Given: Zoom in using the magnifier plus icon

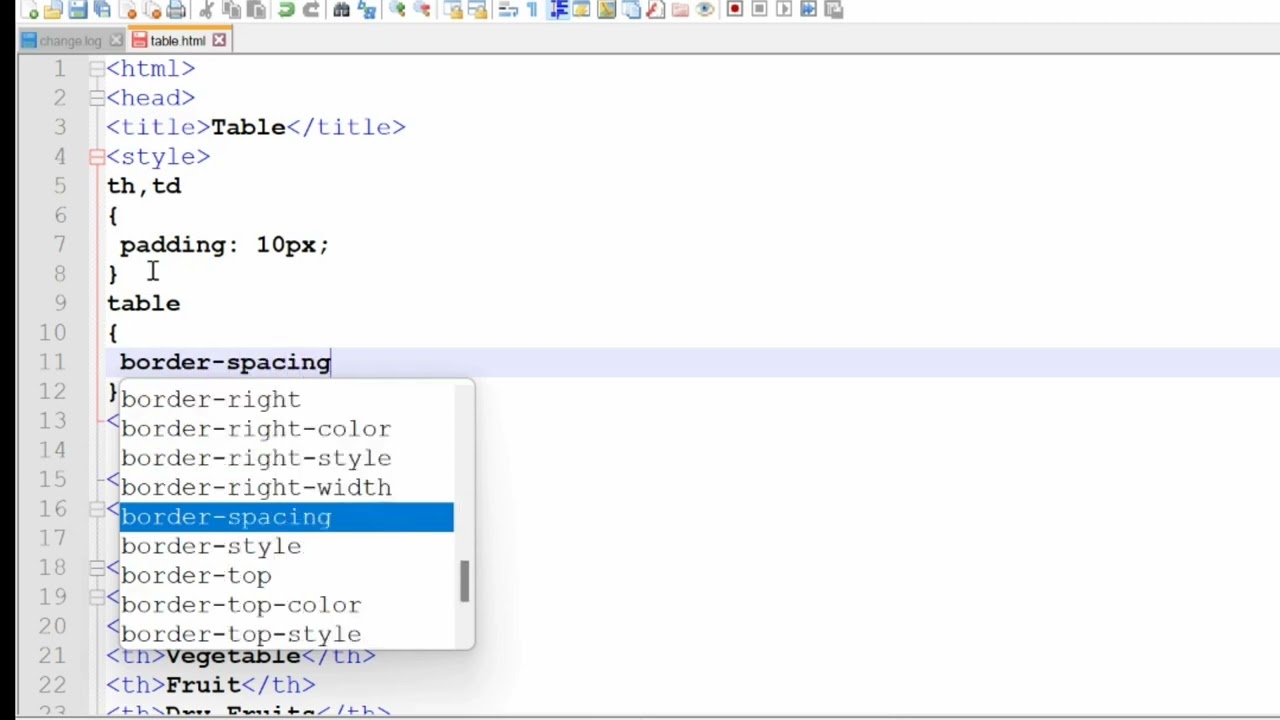Looking at the screenshot, I should (398, 10).
